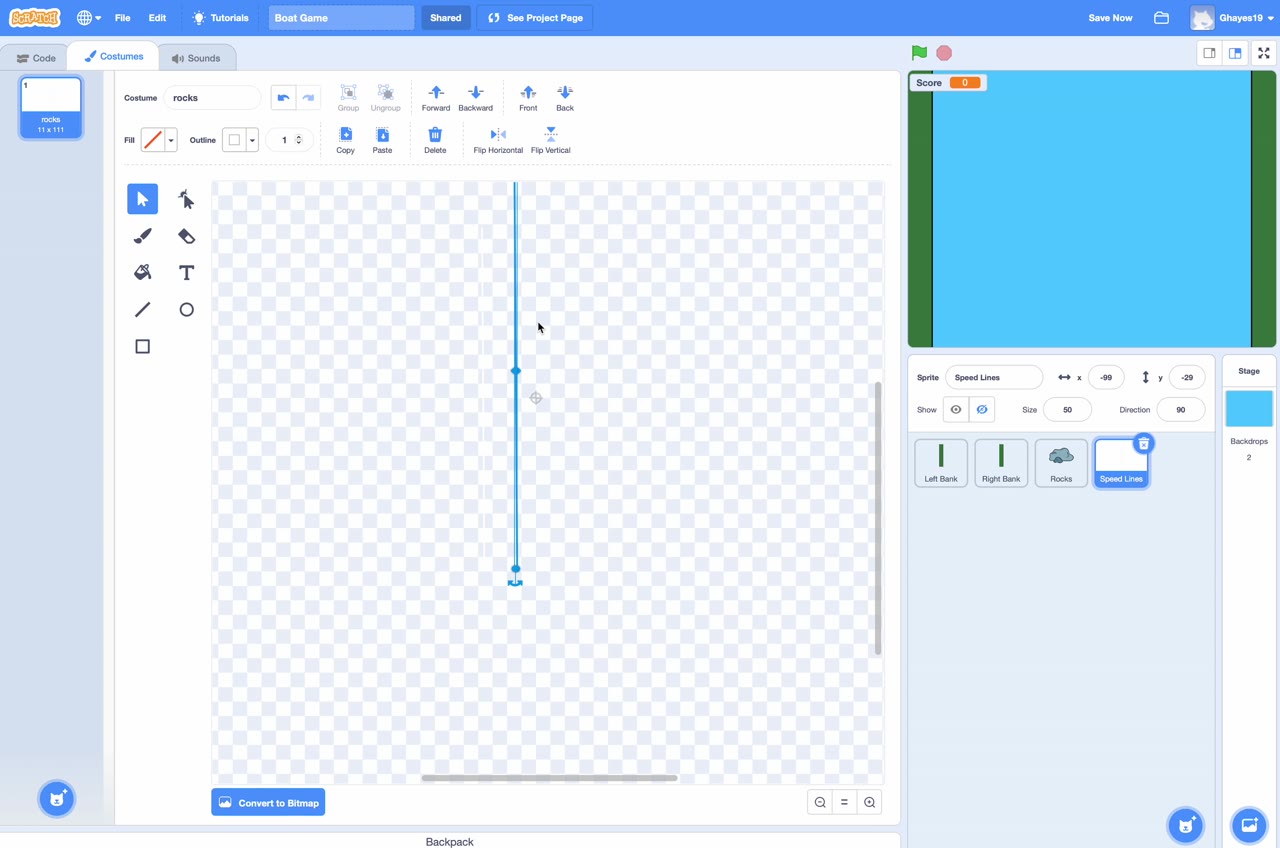Select the Rectangle tool
The image size is (1280, 848).
pyautogui.click(x=142, y=346)
